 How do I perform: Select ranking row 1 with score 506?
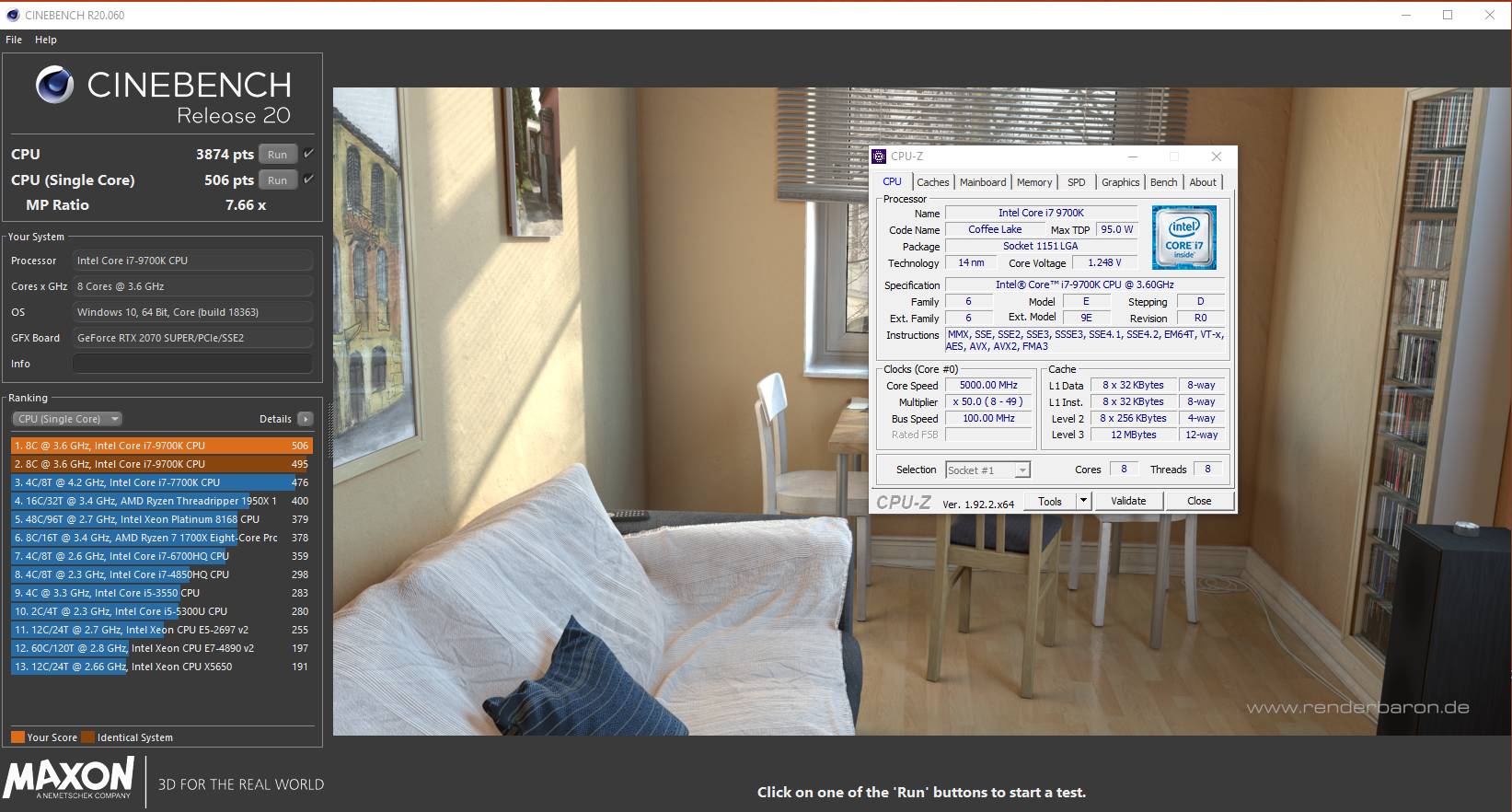pos(162,446)
